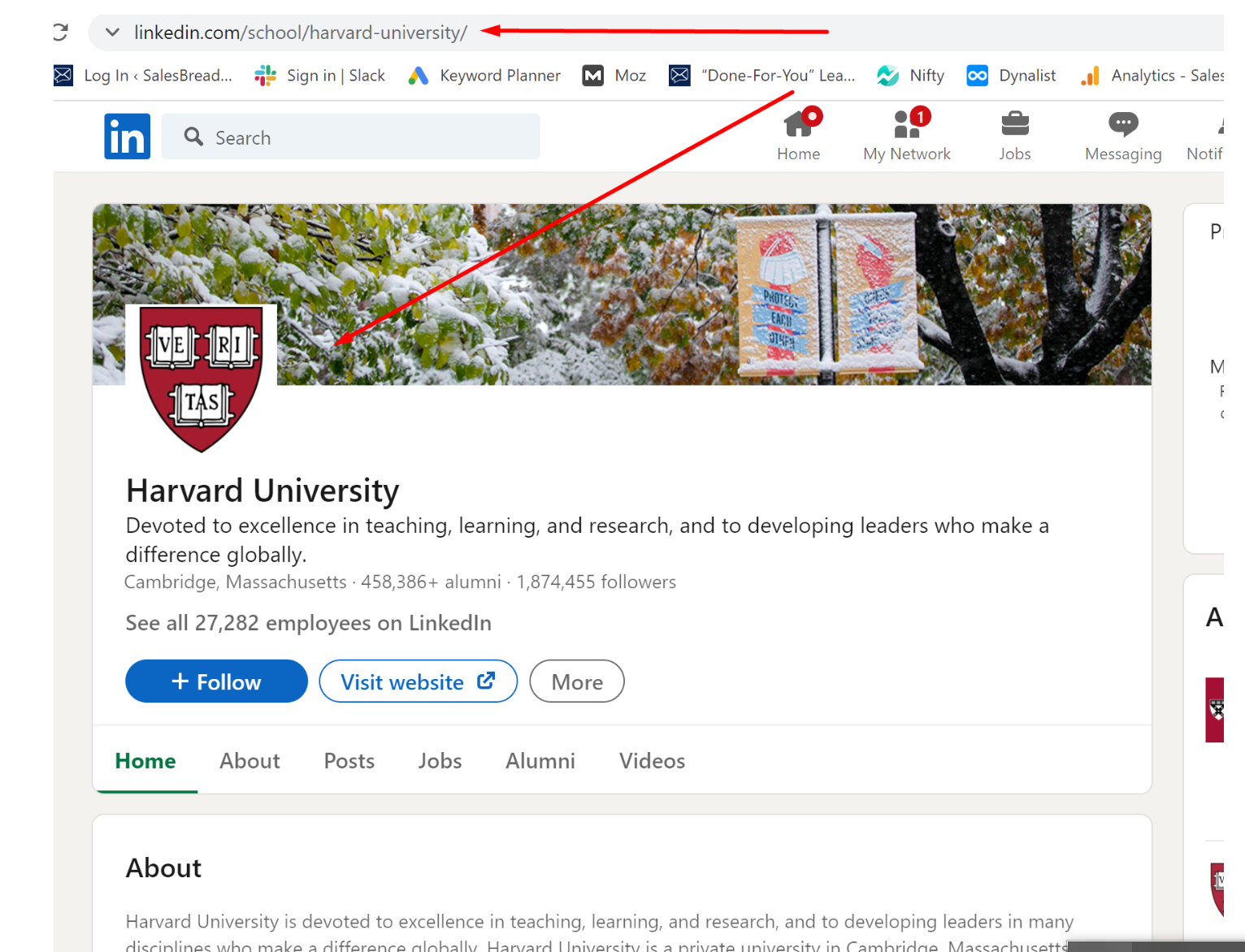This screenshot has height=952, width=1245.
Task: Click the 458,386+ alumni text
Action: [x=431, y=582]
